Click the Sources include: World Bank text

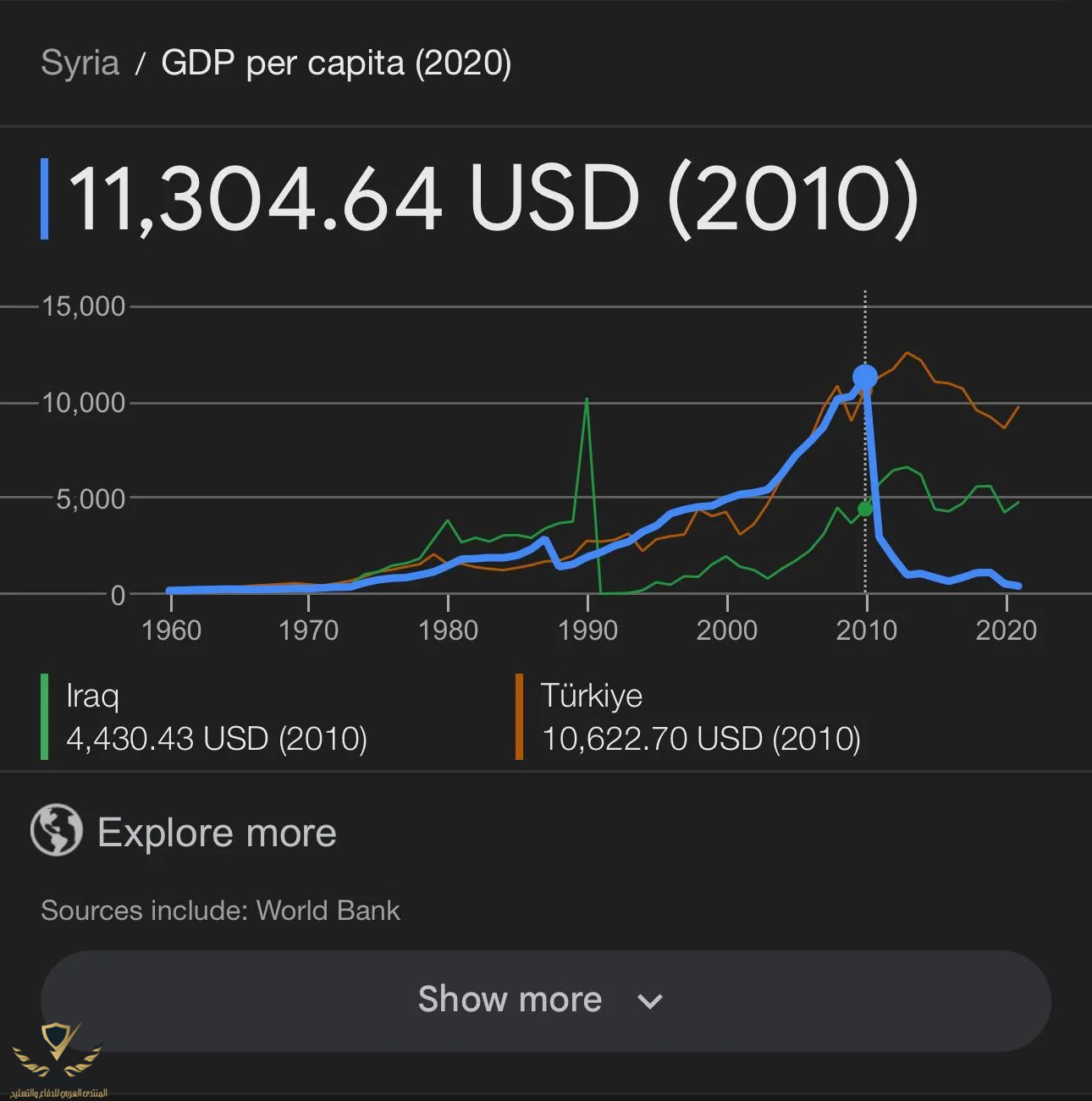220,911
